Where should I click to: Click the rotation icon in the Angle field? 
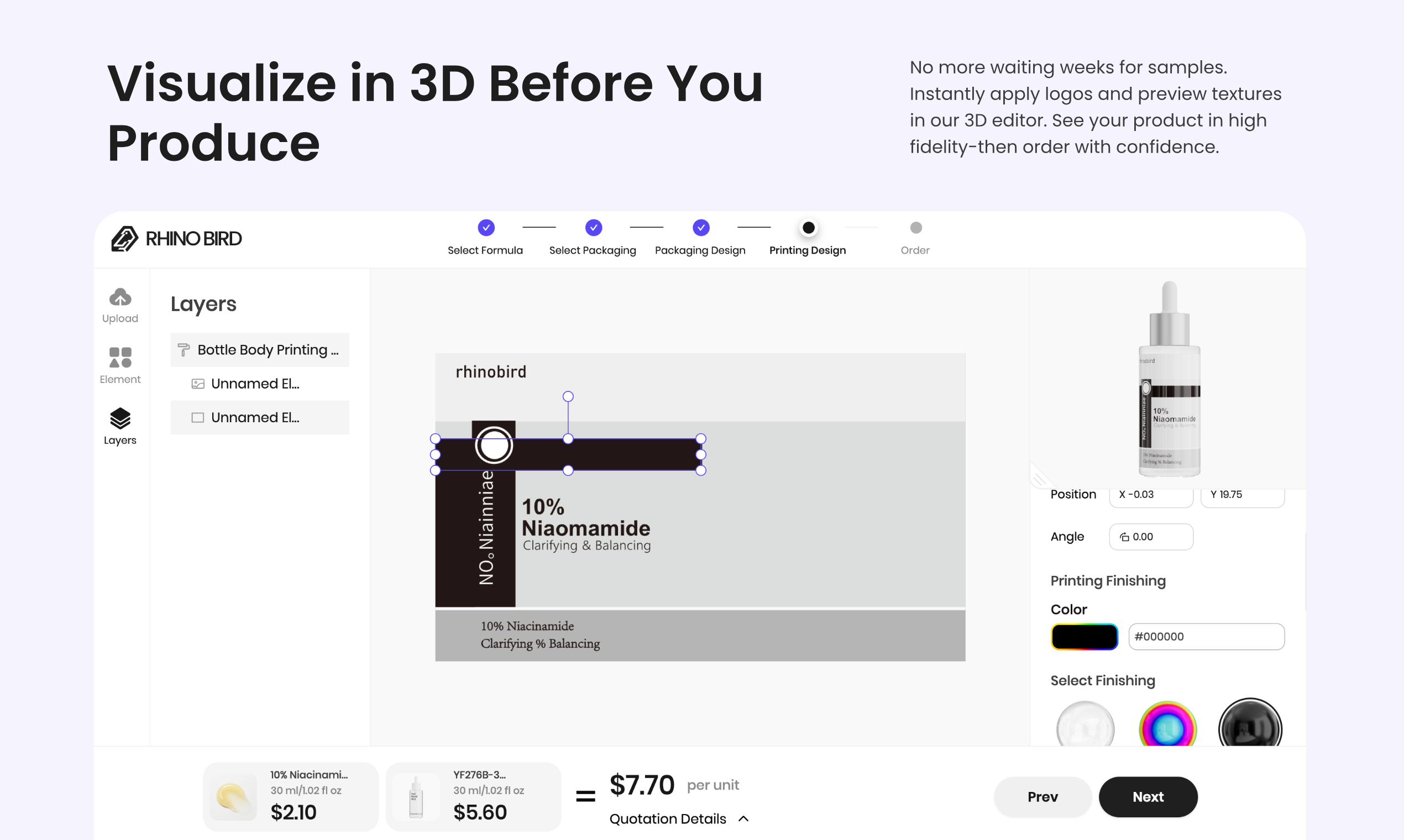tap(1124, 537)
